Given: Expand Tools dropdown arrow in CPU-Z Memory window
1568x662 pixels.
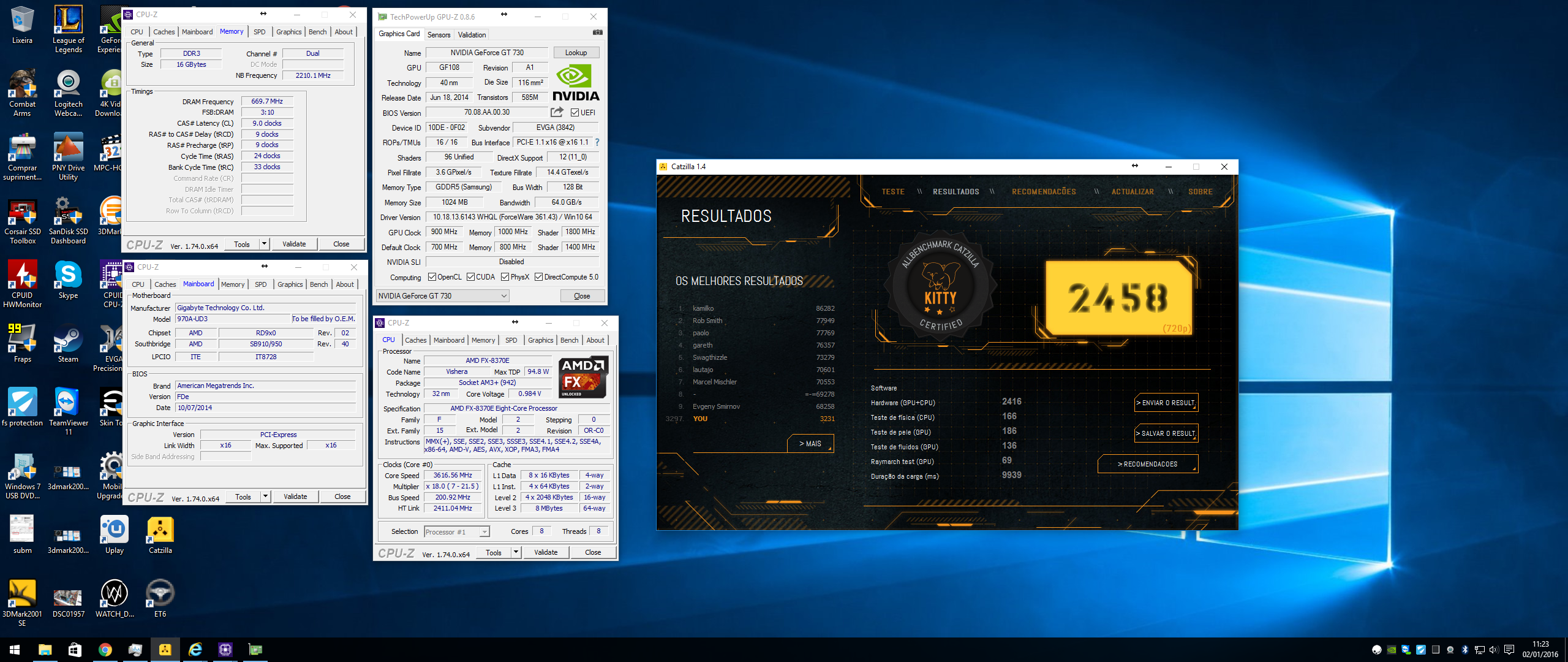Looking at the screenshot, I should (264, 244).
